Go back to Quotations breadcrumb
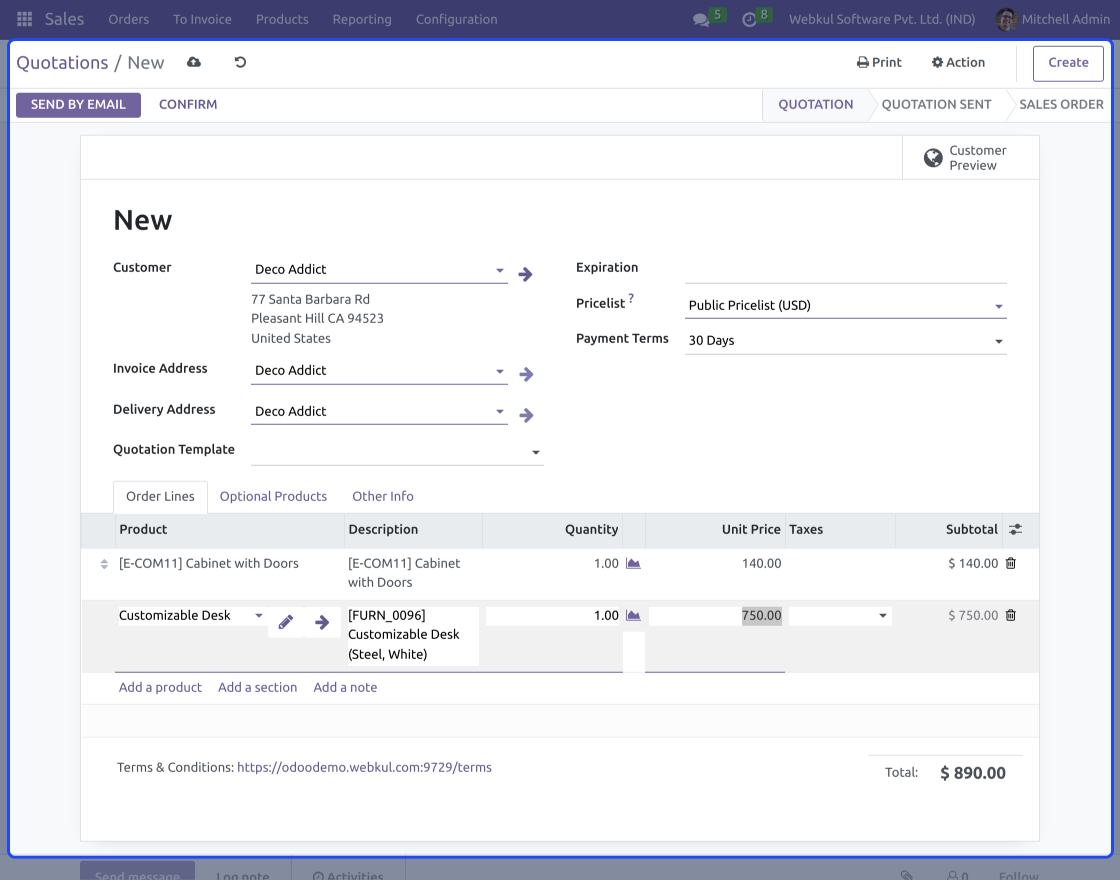1120x880 pixels. point(62,63)
